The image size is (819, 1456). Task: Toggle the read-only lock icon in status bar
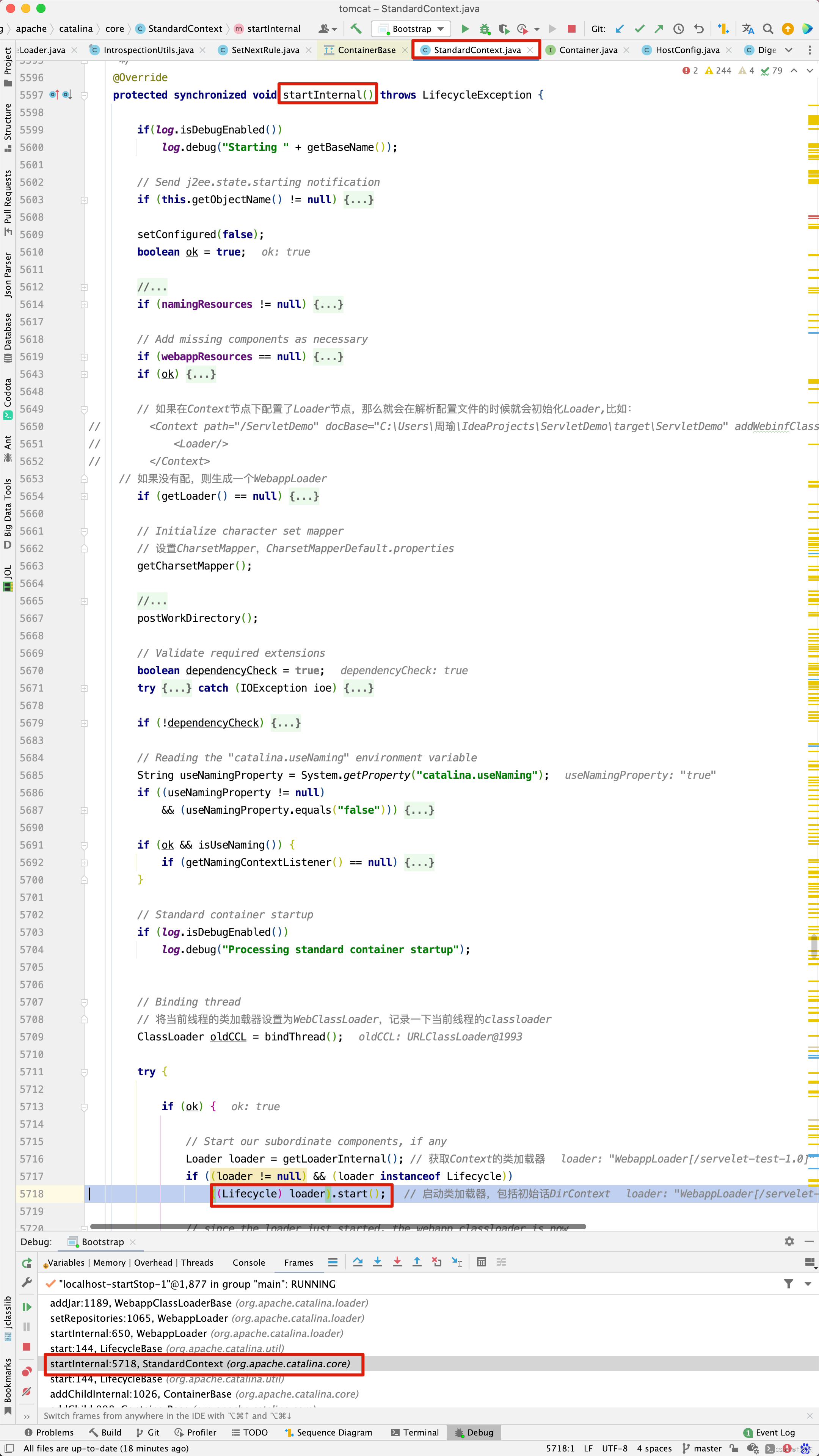point(734,1448)
